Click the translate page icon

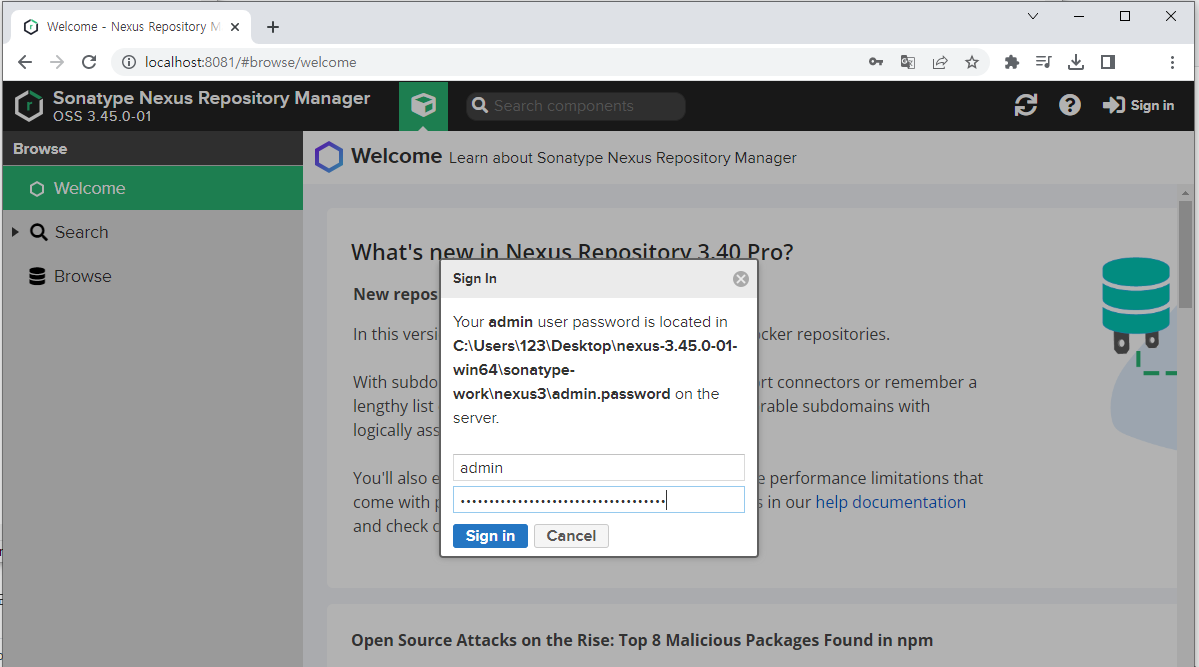[x=908, y=62]
